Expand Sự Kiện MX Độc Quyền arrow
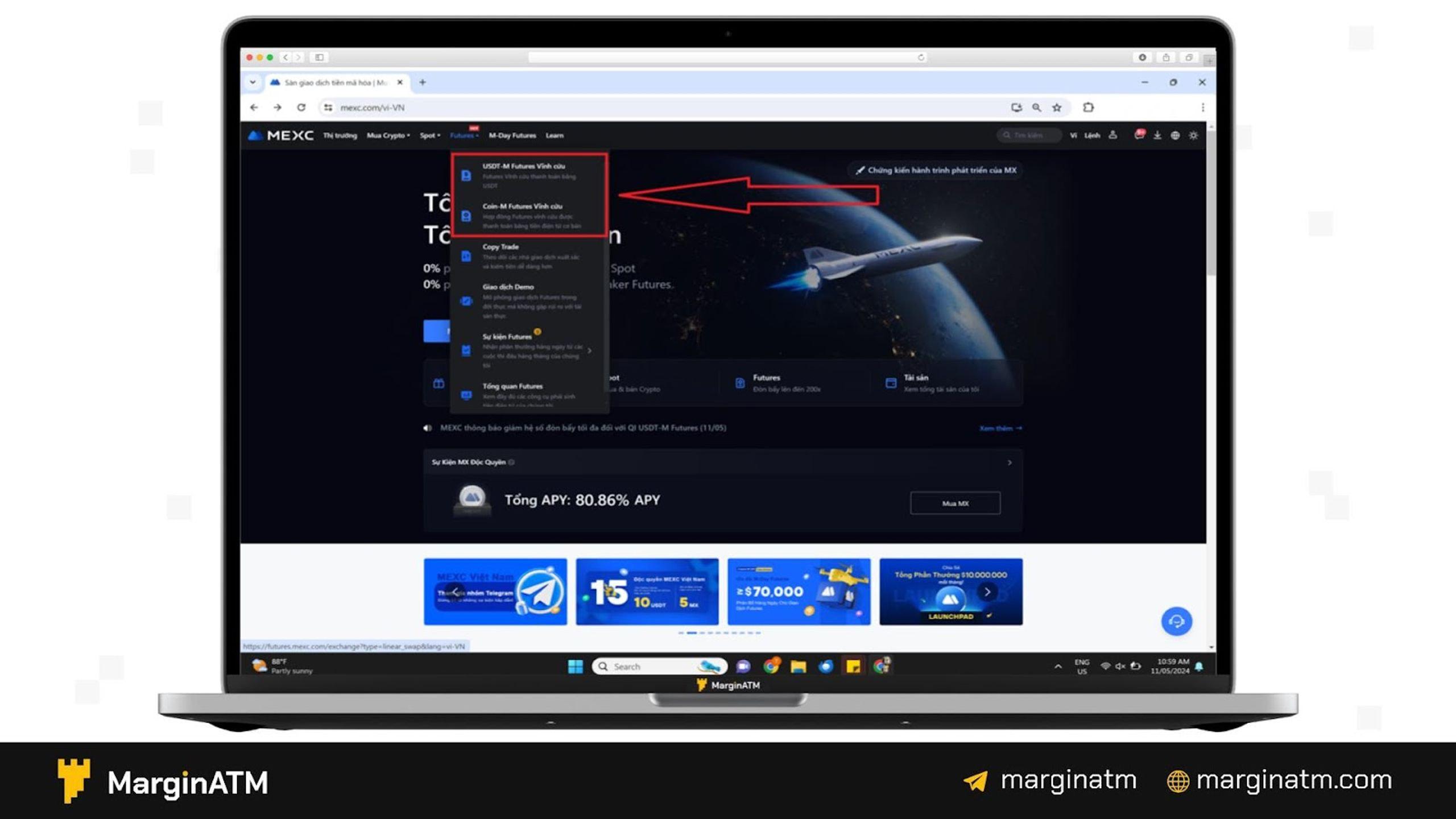Image resolution: width=1456 pixels, height=819 pixels. [x=1010, y=462]
